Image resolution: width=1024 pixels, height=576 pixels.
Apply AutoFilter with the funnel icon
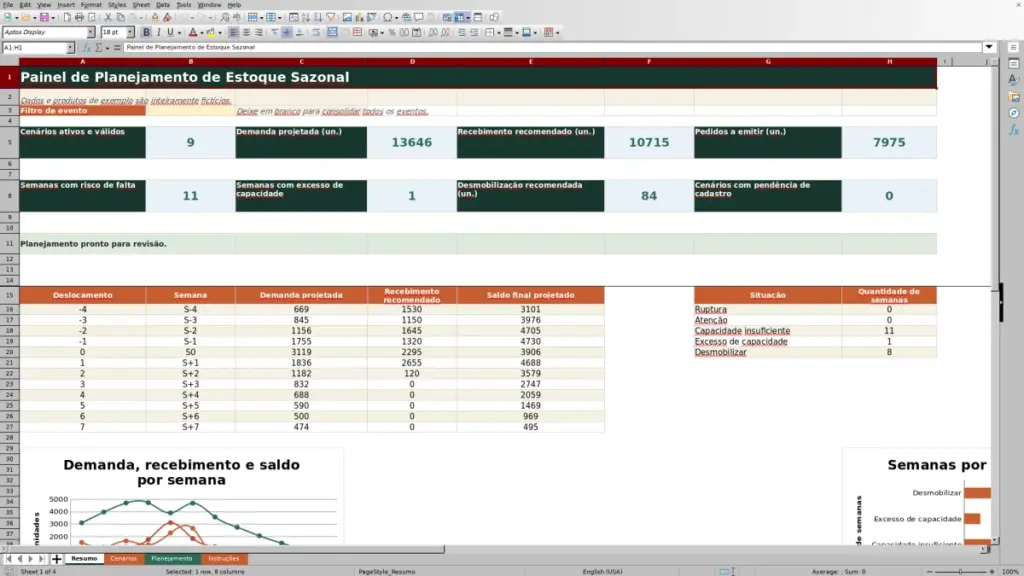tap(331, 18)
